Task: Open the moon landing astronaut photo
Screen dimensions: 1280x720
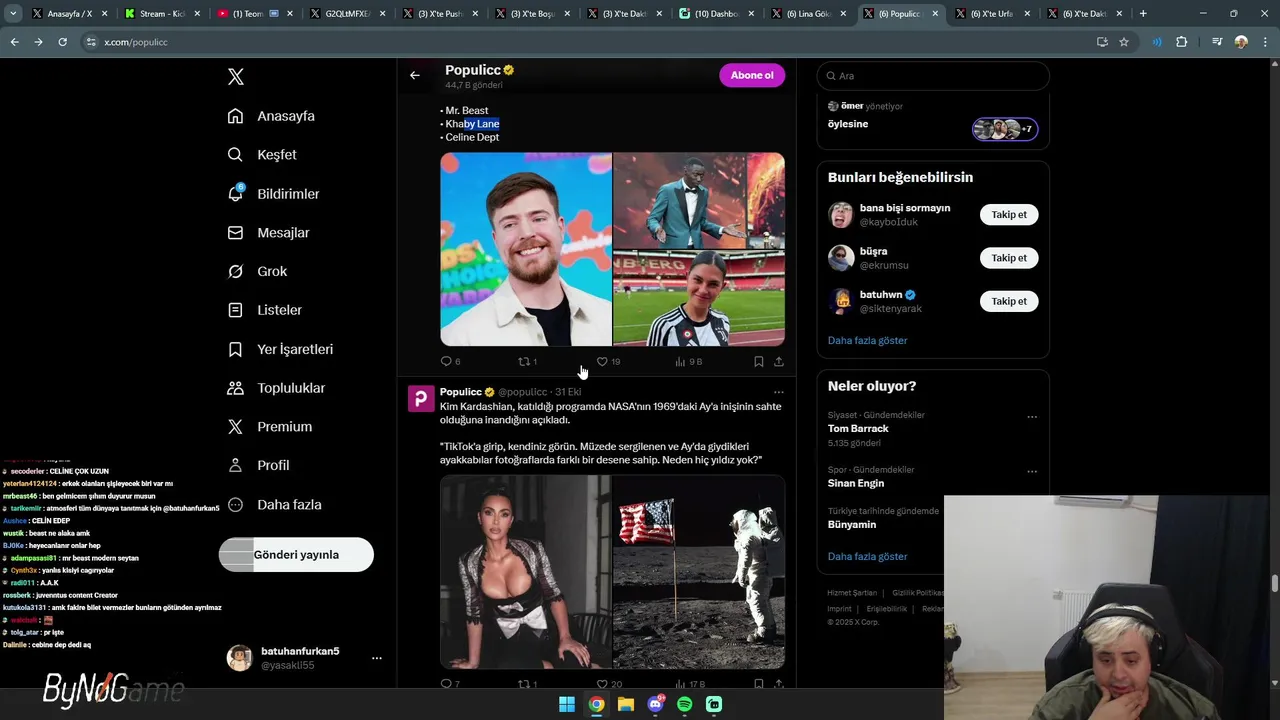Action: click(699, 572)
